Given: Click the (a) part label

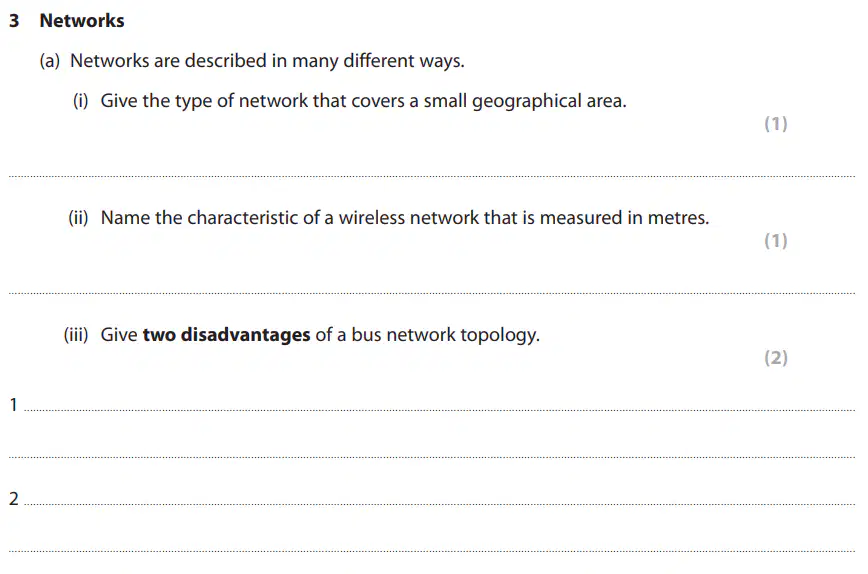Looking at the screenshot, I should point(49,60).
